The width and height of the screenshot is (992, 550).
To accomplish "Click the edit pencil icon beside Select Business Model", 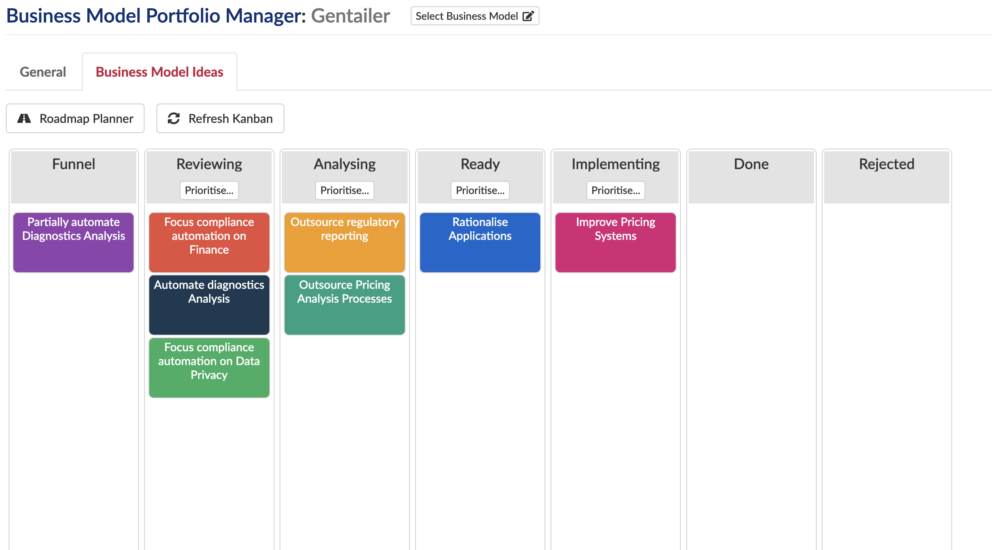I will 528,16.
